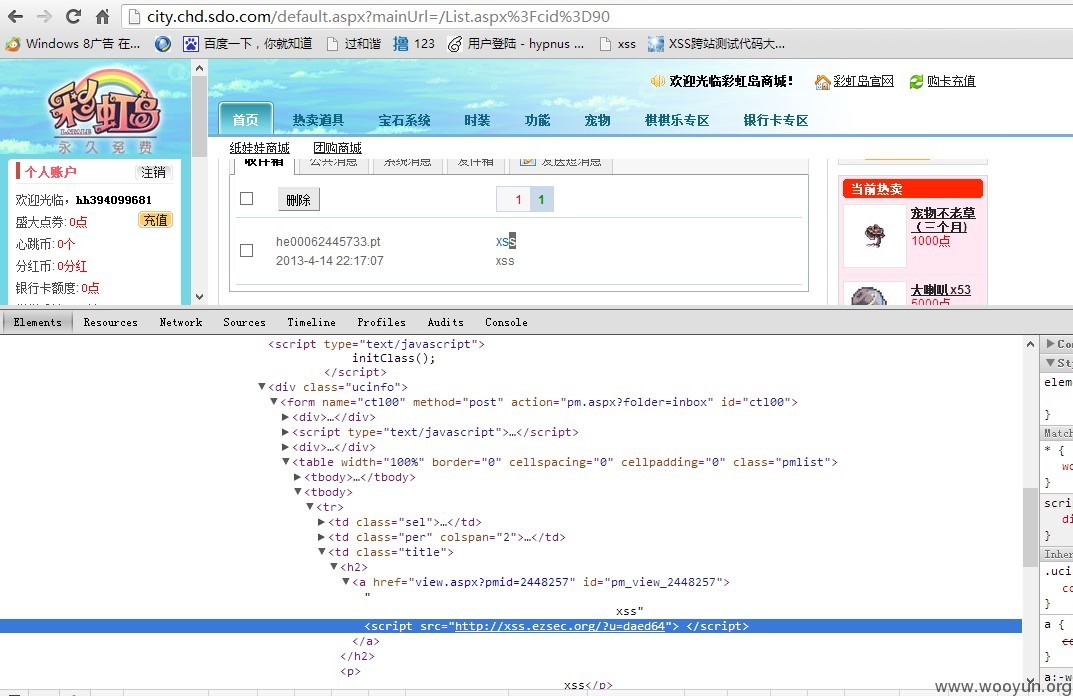Open the 过和谐 bookmark
Screen dimensions: 1073x696
tap(354, 44)
